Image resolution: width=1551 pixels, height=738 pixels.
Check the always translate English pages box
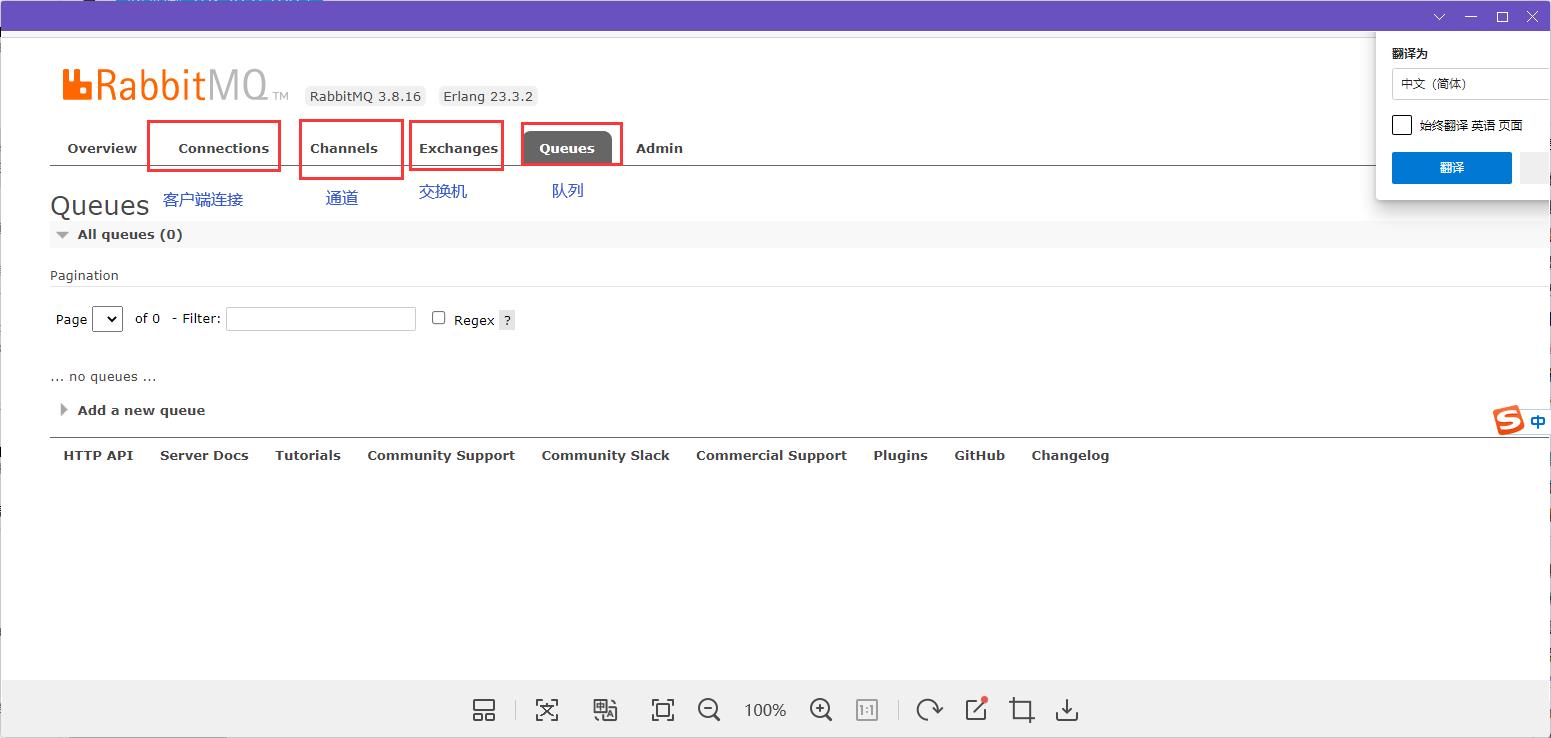click(1402, 125)
